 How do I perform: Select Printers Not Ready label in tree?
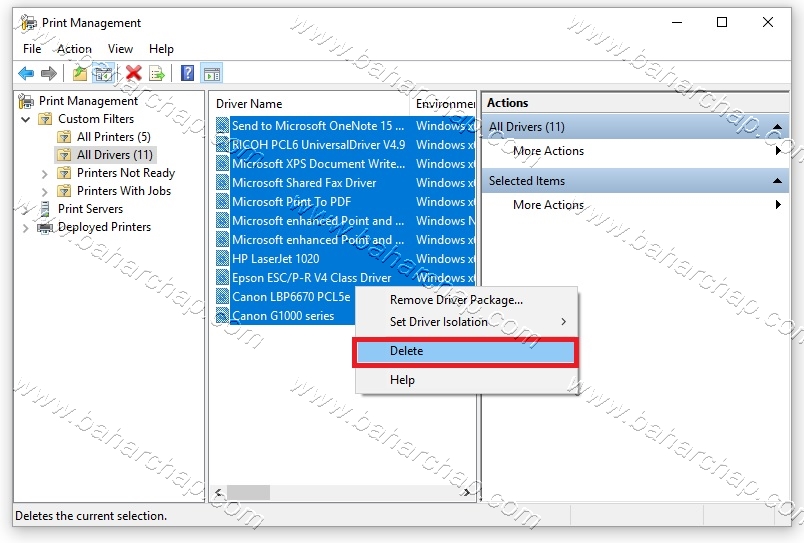tap(126, 173)
